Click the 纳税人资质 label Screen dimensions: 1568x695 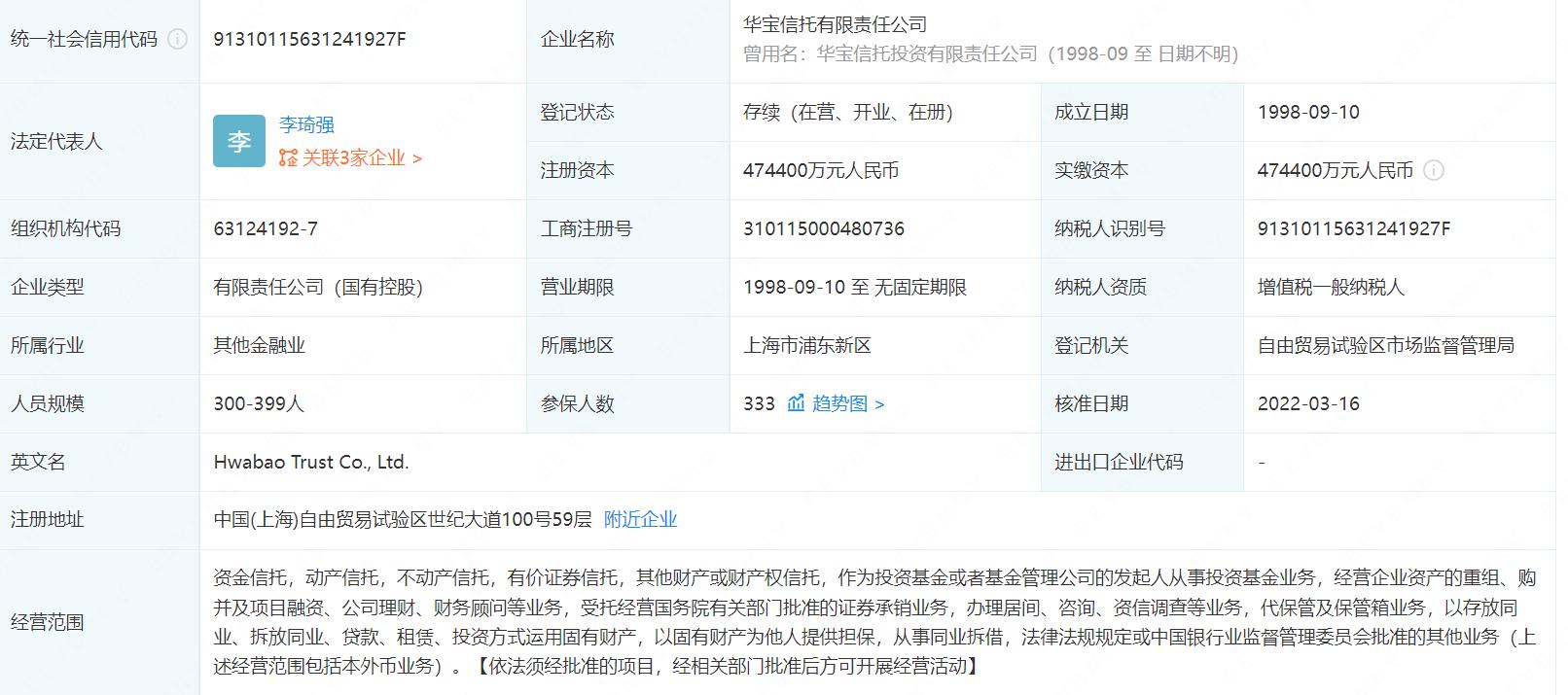1101,287
